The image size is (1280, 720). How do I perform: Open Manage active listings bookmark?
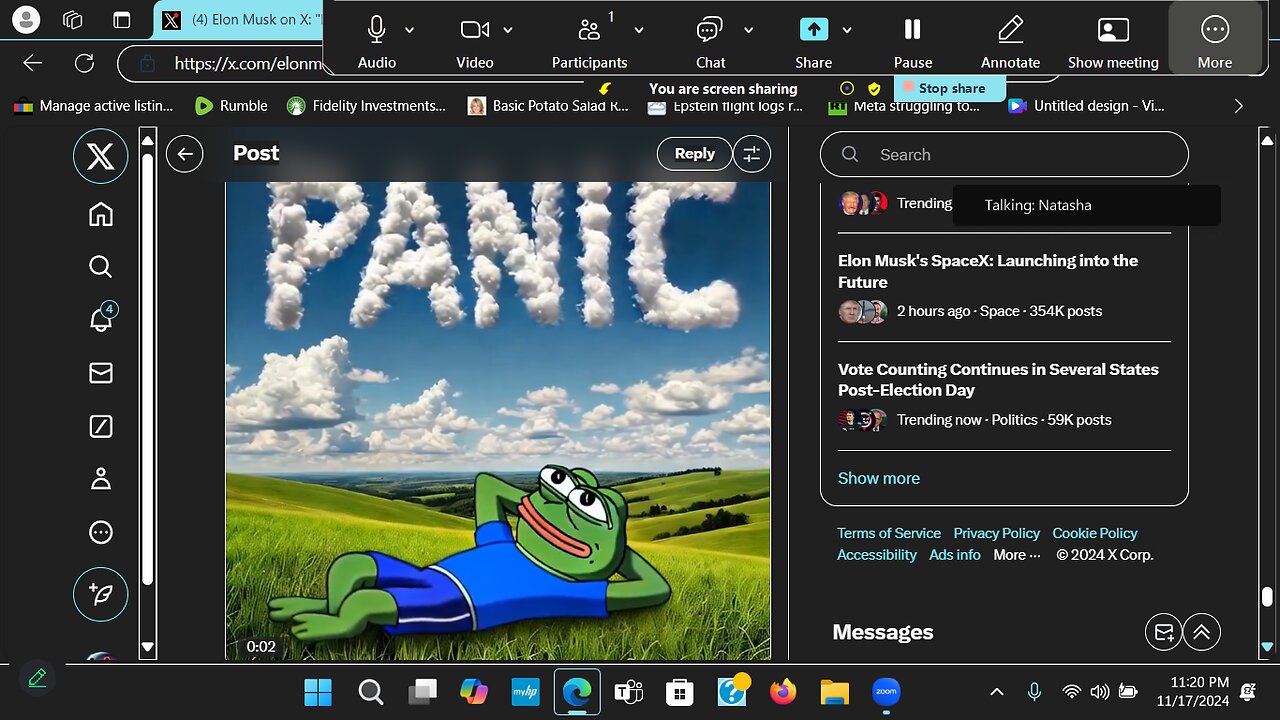(x=93, y=105)
